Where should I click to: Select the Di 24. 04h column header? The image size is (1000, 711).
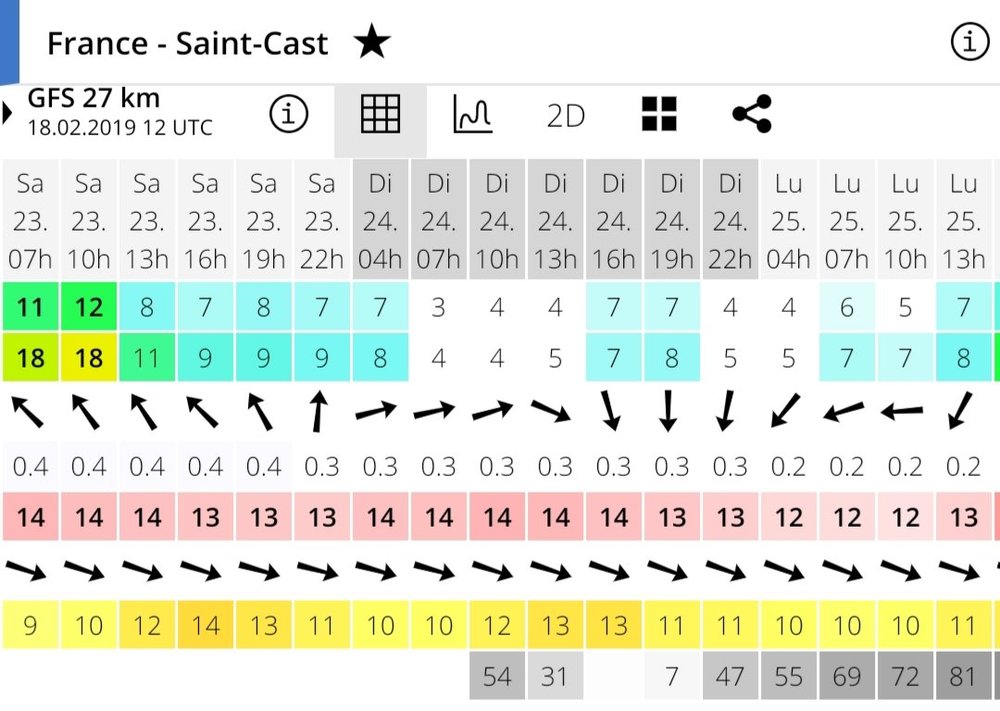(380, 220)
